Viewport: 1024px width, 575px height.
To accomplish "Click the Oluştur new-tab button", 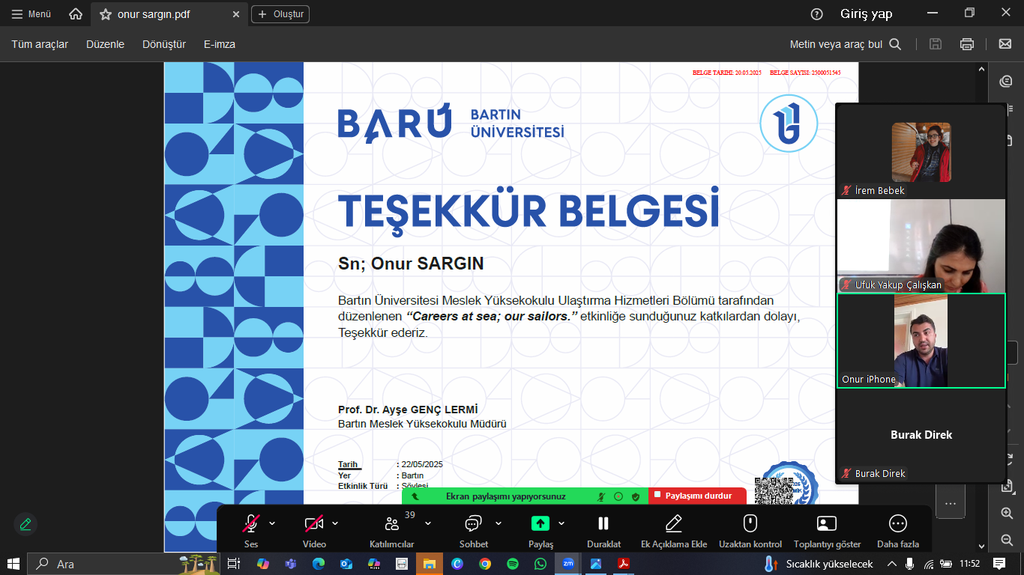I will coord(280,14).
